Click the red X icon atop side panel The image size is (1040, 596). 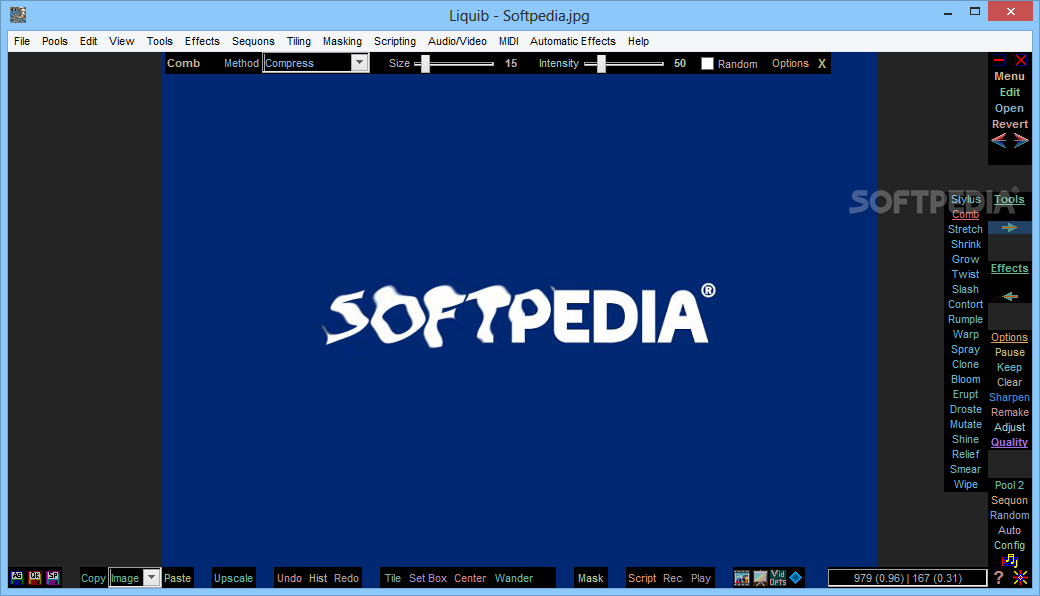1021,60
